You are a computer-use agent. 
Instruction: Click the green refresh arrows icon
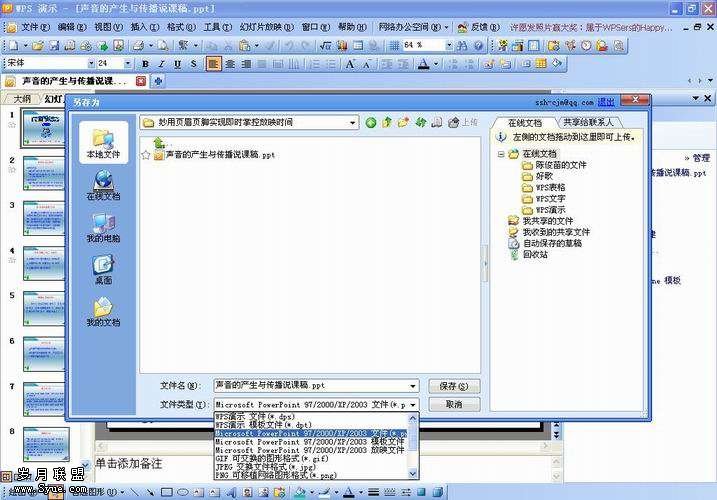pos(420,122)
